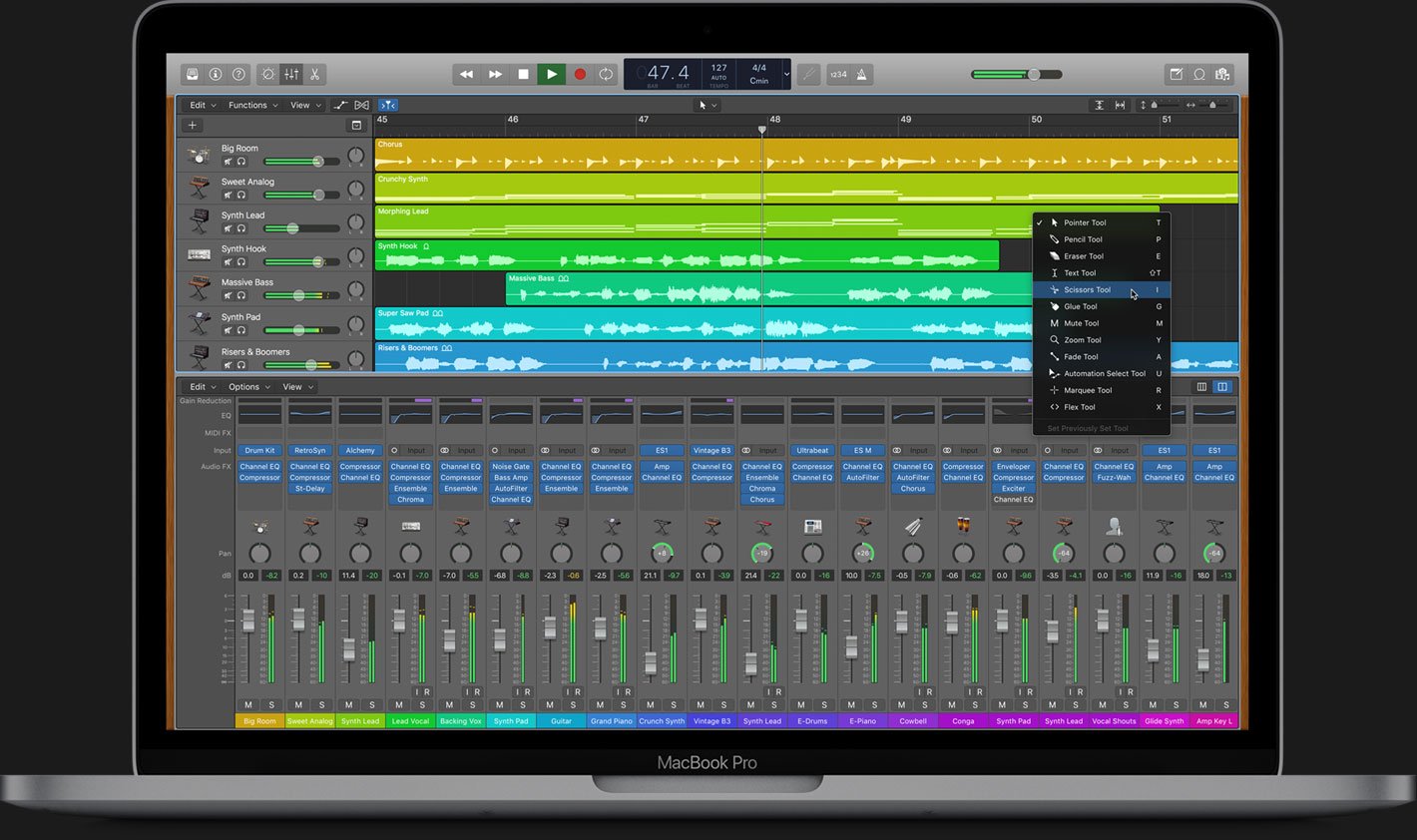
Task: Open the Mixer Options menu
Action: 249,387
